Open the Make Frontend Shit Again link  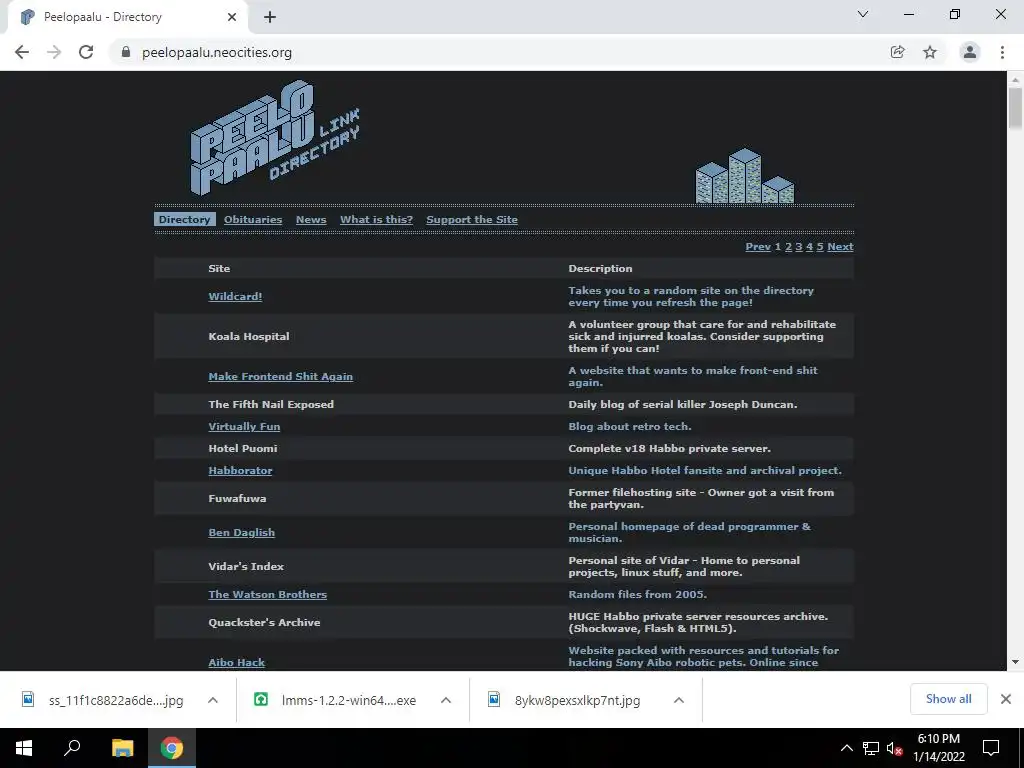tap(280, 376)
